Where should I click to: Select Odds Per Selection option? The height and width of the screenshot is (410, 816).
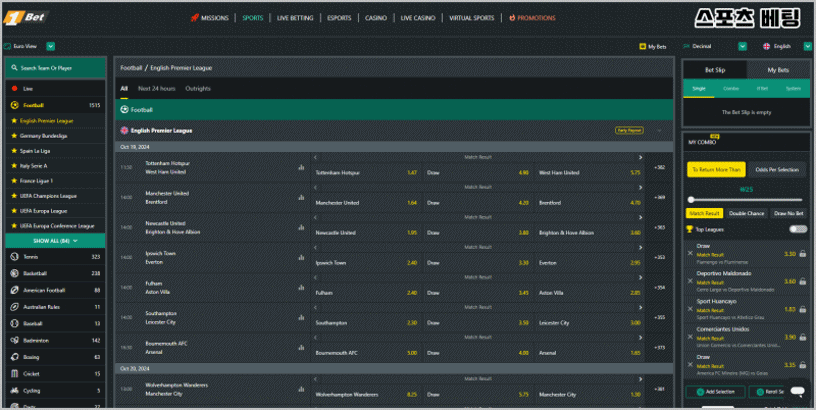pos(777,170)
